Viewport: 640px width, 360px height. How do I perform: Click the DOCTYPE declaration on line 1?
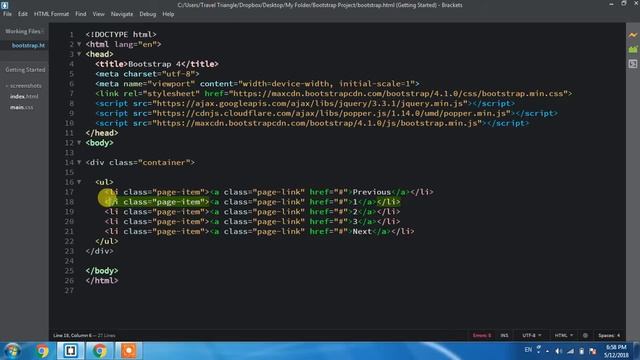point(121,34)
